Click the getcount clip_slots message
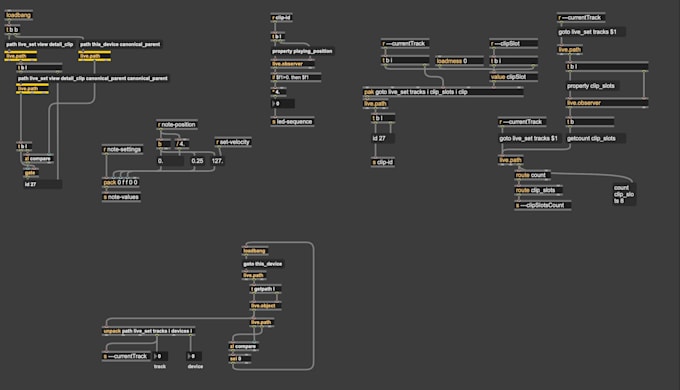 [596, 138]
